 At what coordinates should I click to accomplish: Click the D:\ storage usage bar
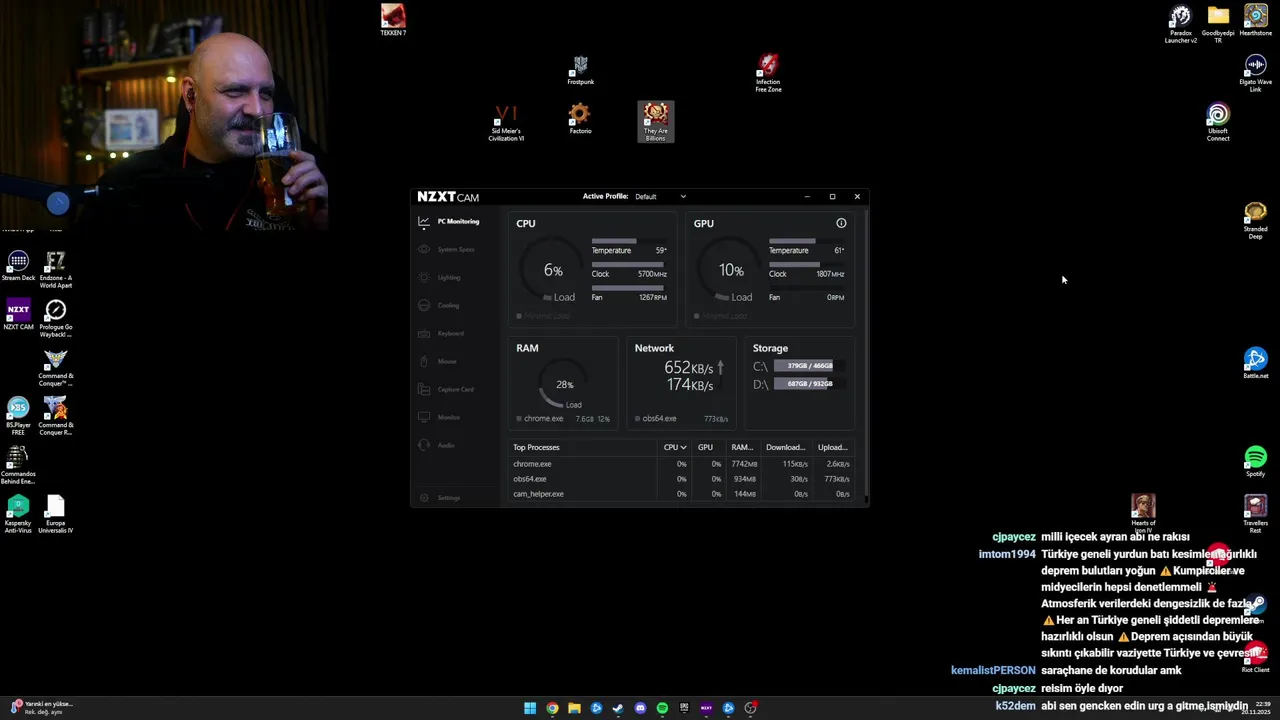(810, 384)
